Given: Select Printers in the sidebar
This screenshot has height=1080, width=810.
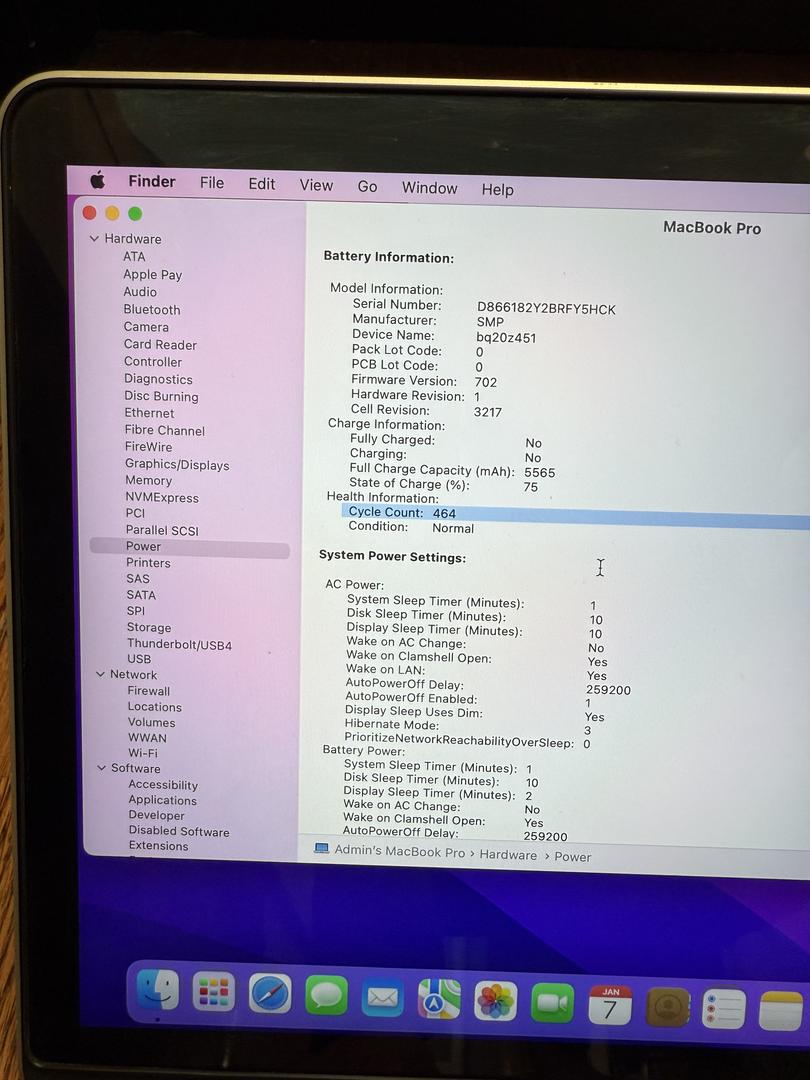Looking at the screenshot, I should [x=148, y=563].
